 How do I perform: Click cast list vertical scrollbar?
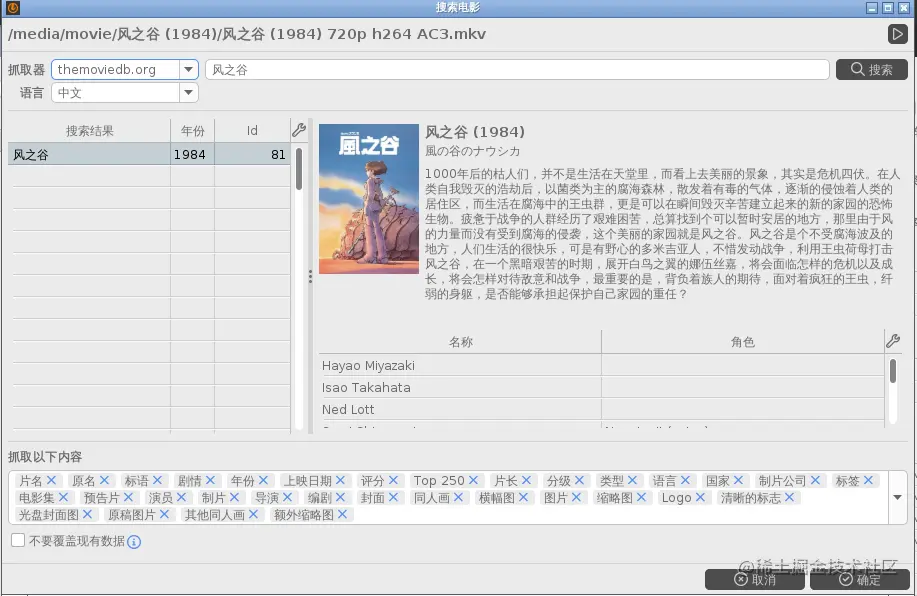(892, 371)
